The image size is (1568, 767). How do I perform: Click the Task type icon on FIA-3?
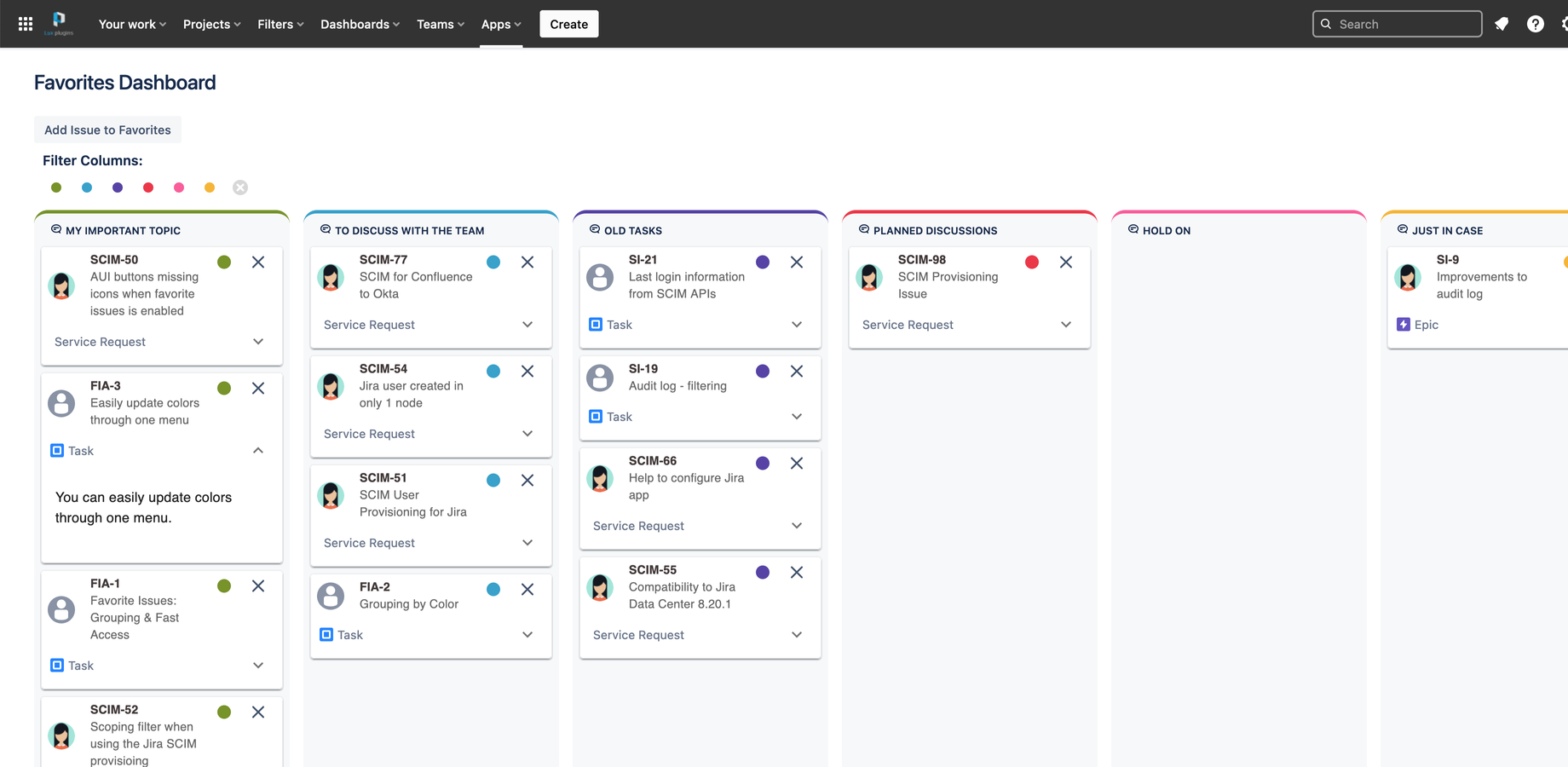click(x=57, y=451)
